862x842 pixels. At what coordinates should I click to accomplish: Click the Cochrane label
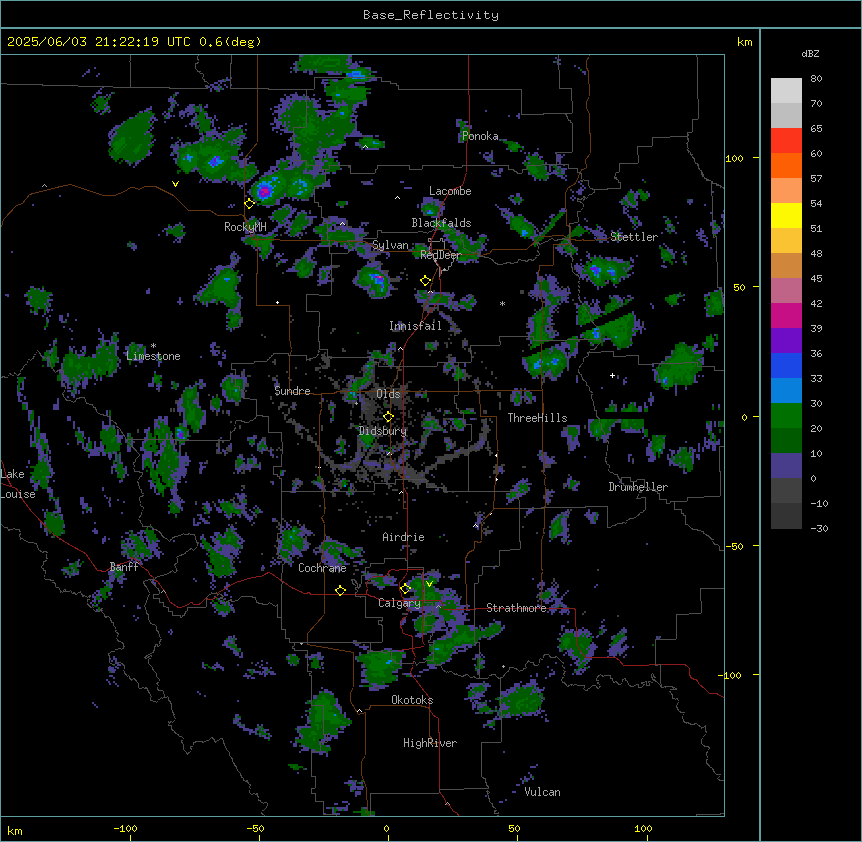point(322,568)
